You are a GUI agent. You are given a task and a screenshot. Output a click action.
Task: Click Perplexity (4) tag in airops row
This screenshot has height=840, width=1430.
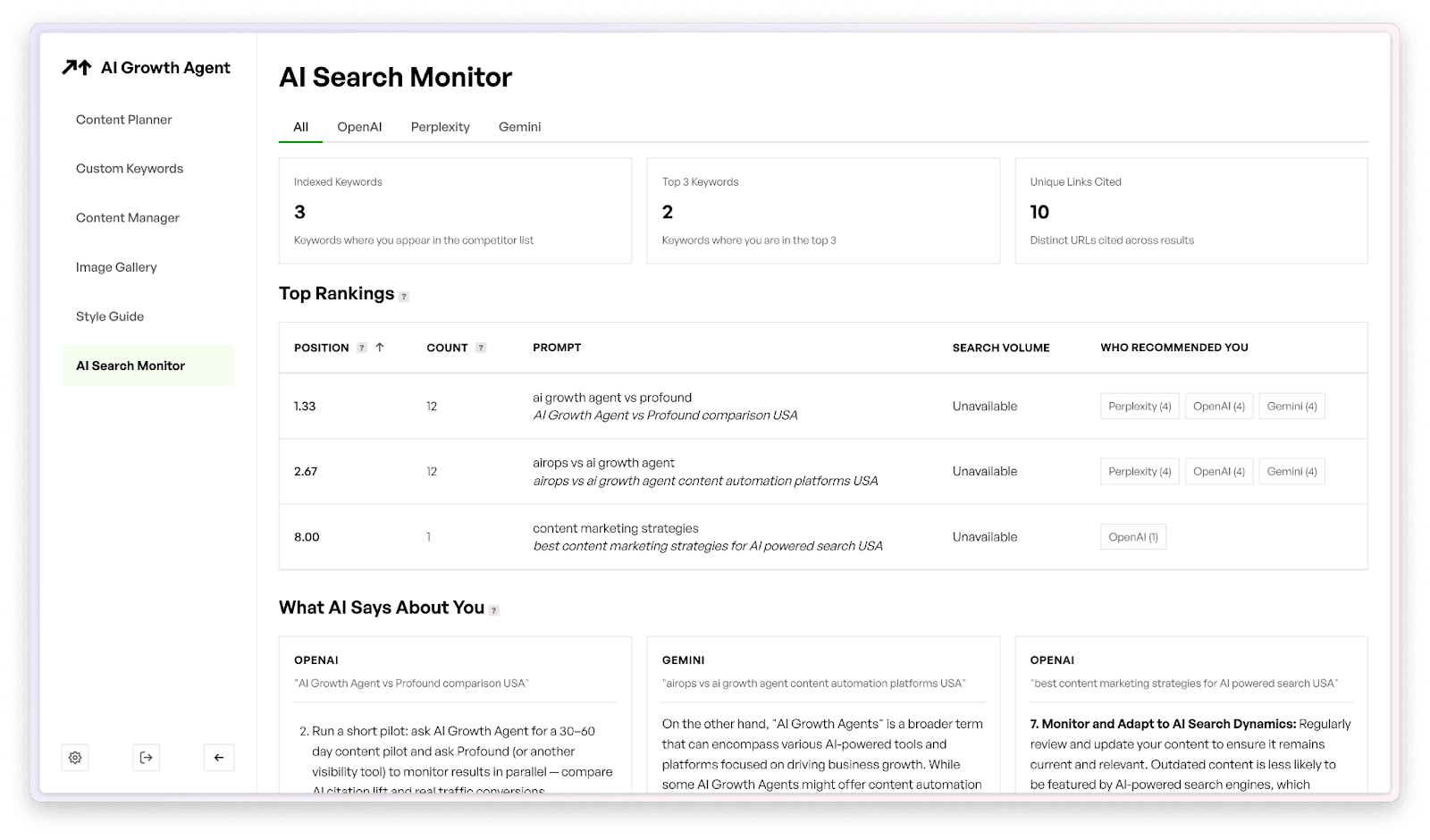(1140, 472)
